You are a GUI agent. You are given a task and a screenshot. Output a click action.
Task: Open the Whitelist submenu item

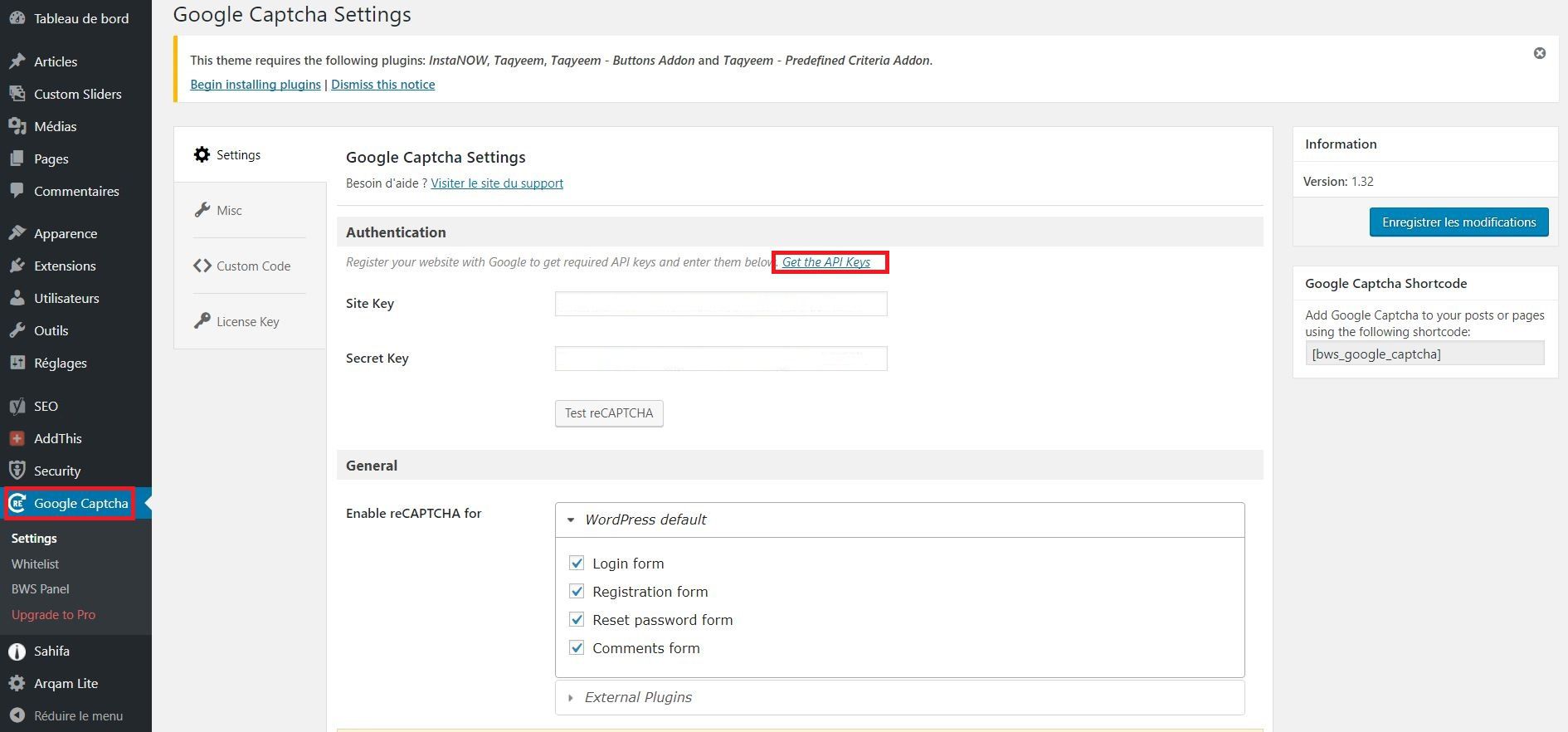(x=35, y=564)
